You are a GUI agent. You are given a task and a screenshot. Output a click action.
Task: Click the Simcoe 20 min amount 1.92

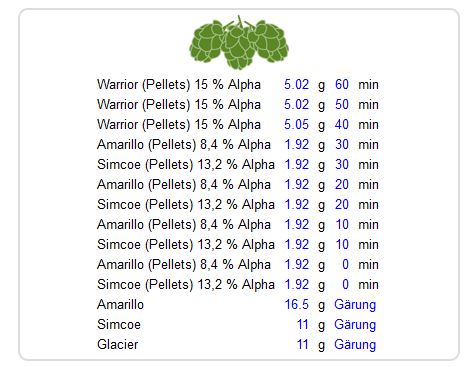(297, 204)
